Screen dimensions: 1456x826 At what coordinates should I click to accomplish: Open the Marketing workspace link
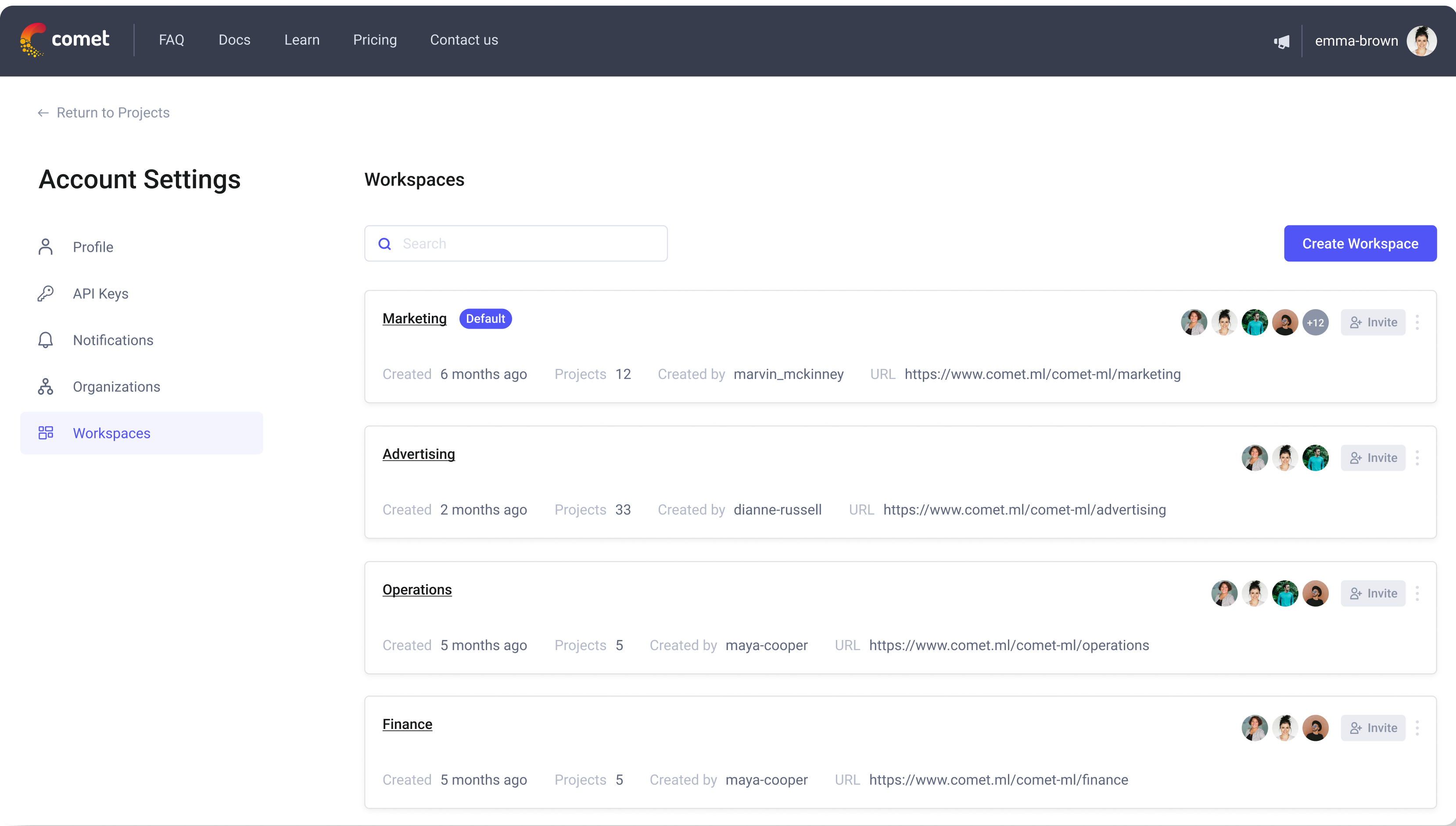(415, 318)
